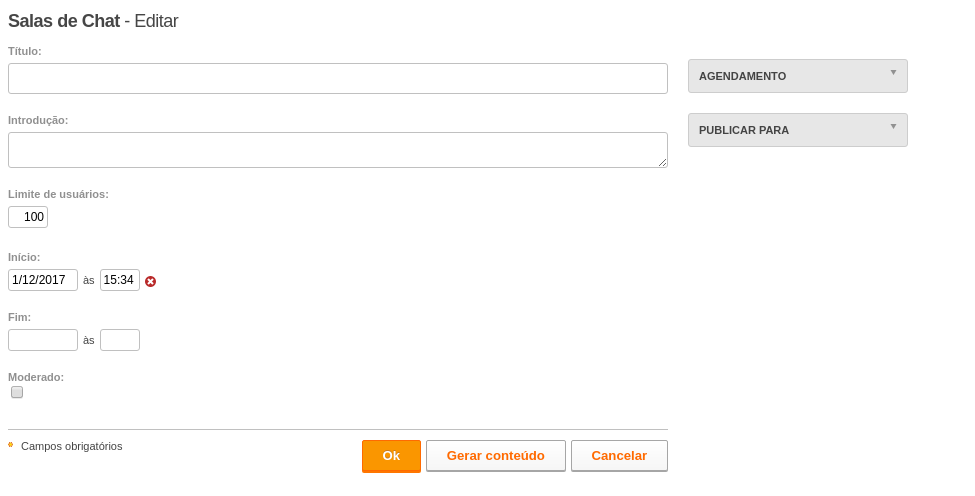This screenshot has height=496, width=975.
Task: Click inside the Introdução text area
Action: pyautogui.click(x=338, y=150)
